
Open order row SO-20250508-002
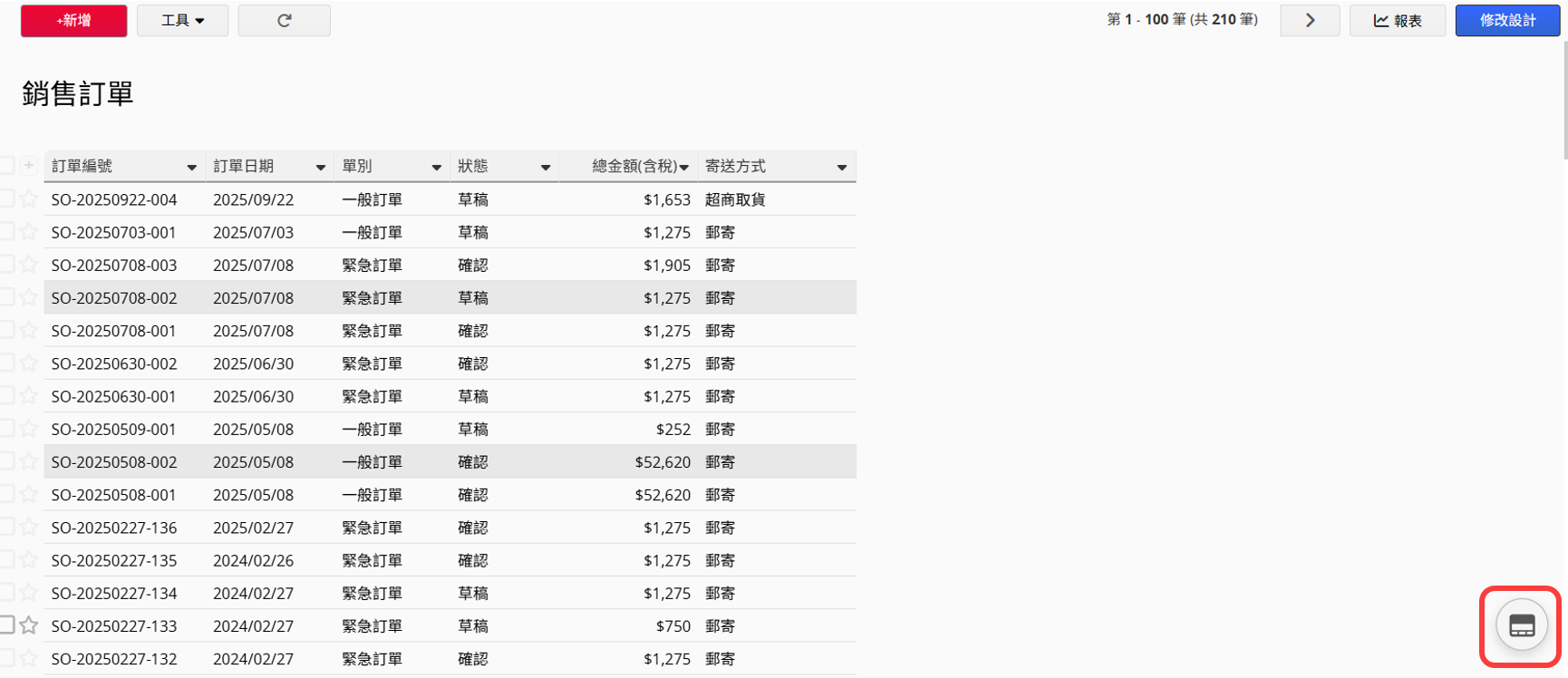[114, 462]
